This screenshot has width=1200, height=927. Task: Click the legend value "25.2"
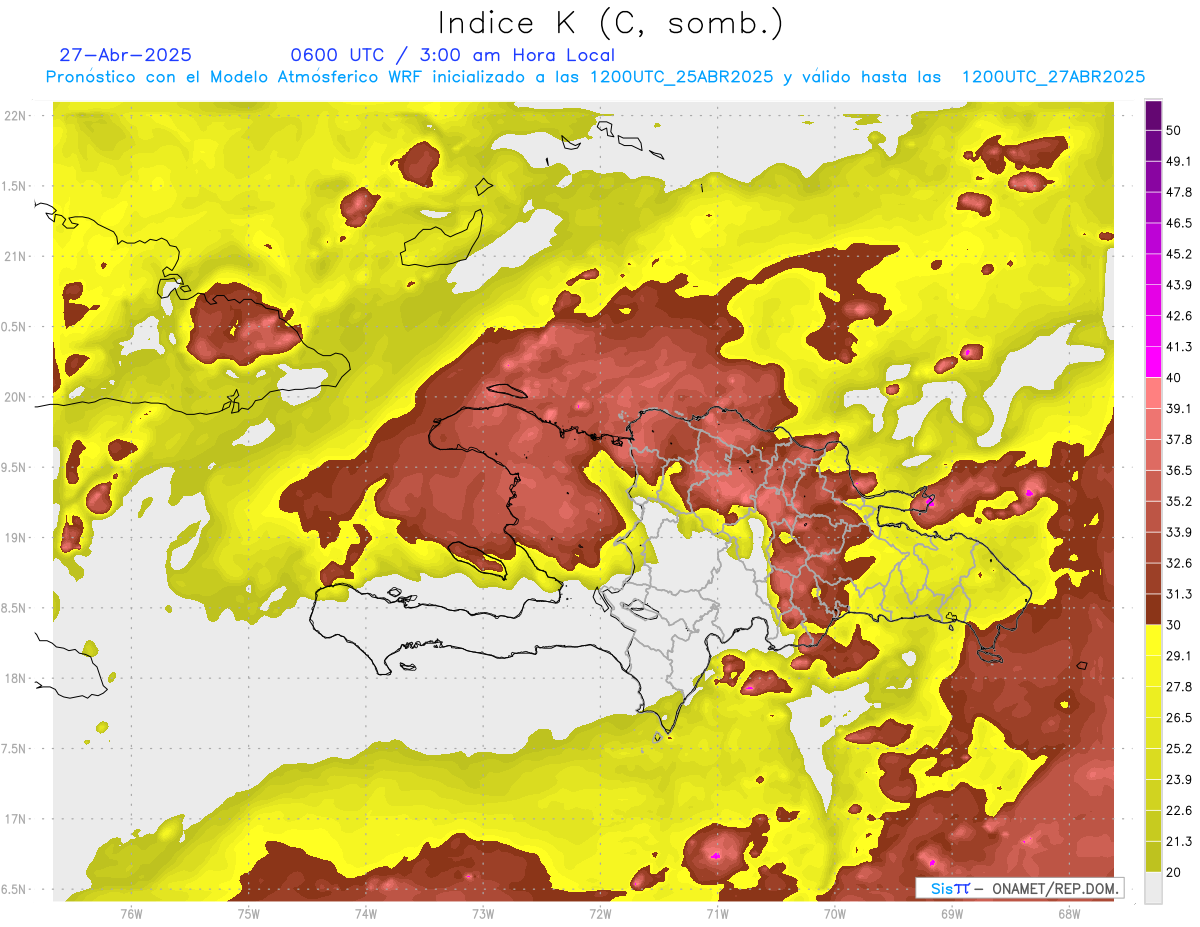(1179, 749)
